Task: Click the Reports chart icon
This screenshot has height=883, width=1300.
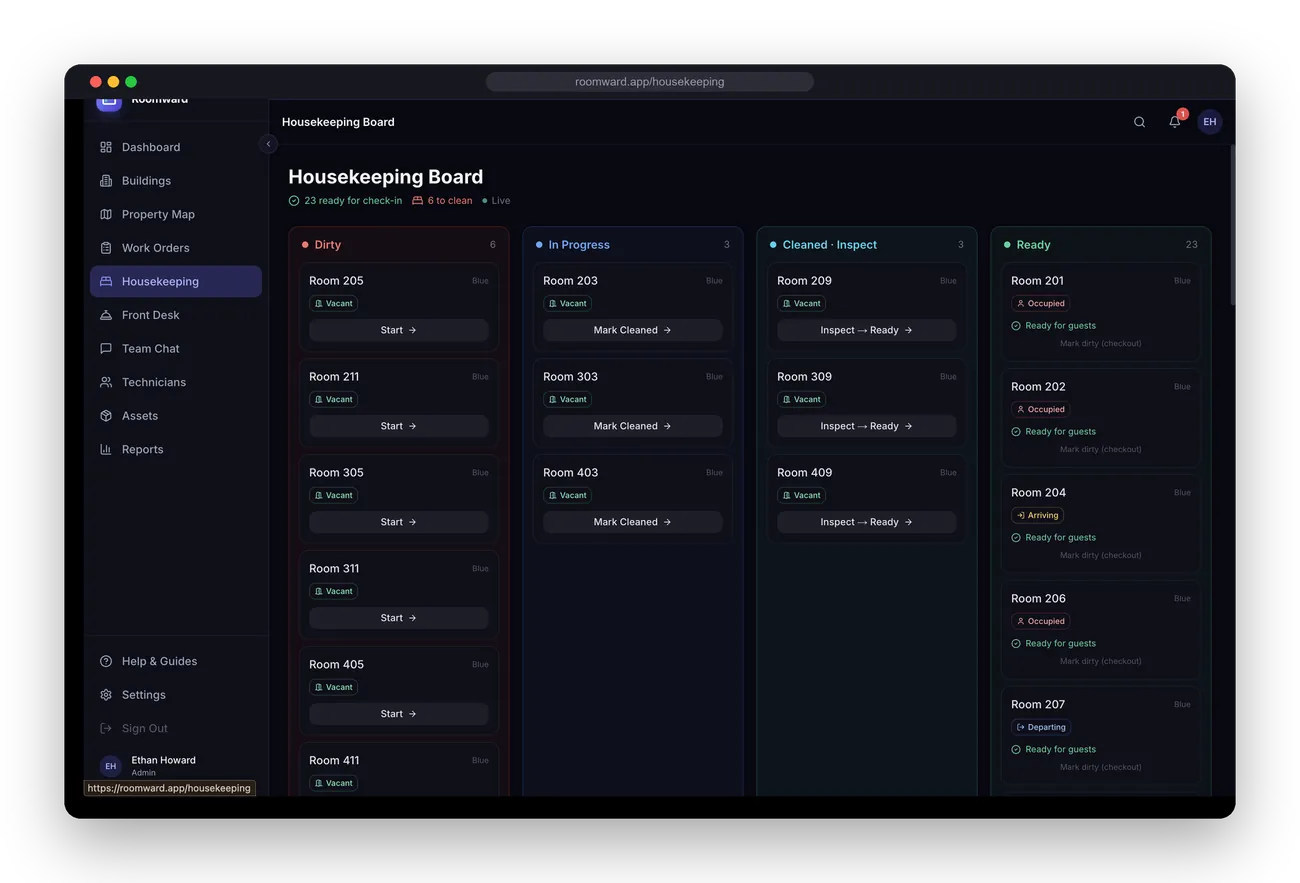Action: click(x=106, y=450)
